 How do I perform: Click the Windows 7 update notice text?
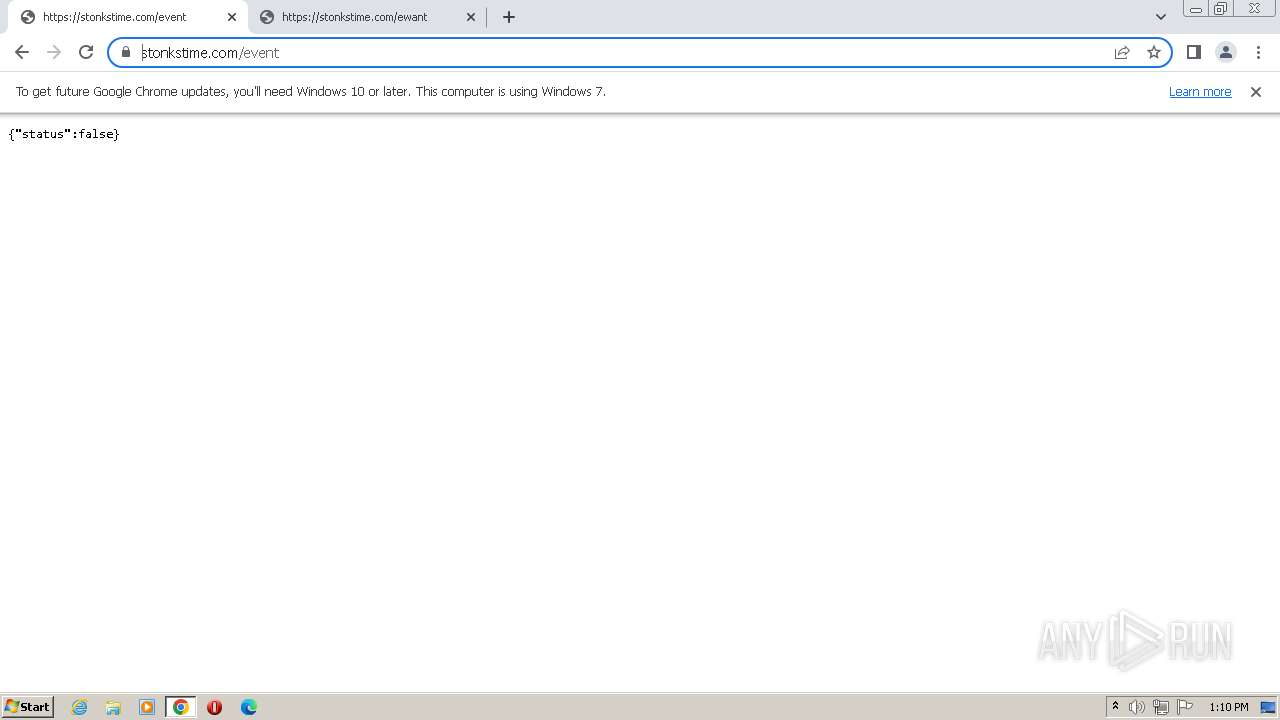tap(310, 91)
